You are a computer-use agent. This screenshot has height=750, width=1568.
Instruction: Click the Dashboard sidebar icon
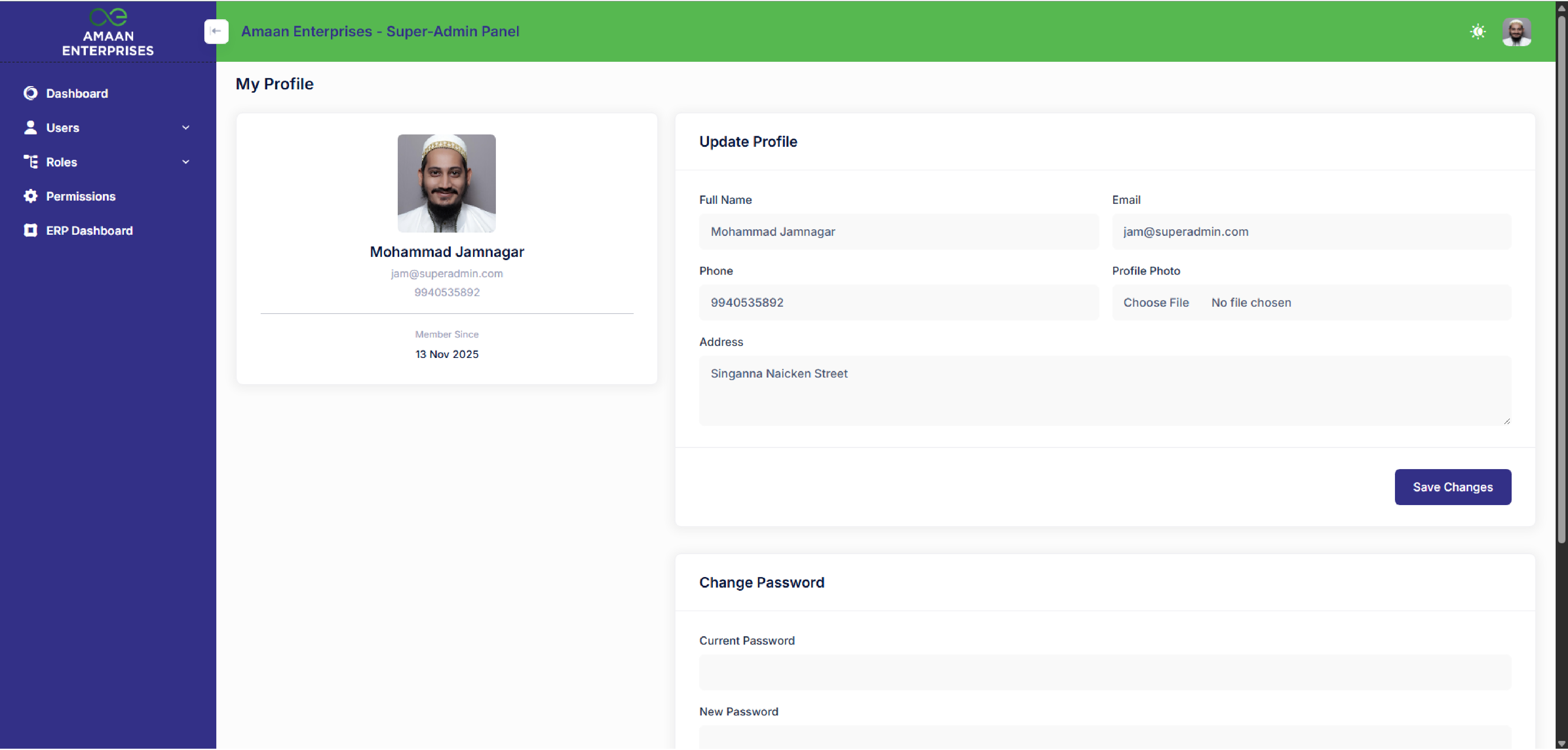(x=31, y=93)
